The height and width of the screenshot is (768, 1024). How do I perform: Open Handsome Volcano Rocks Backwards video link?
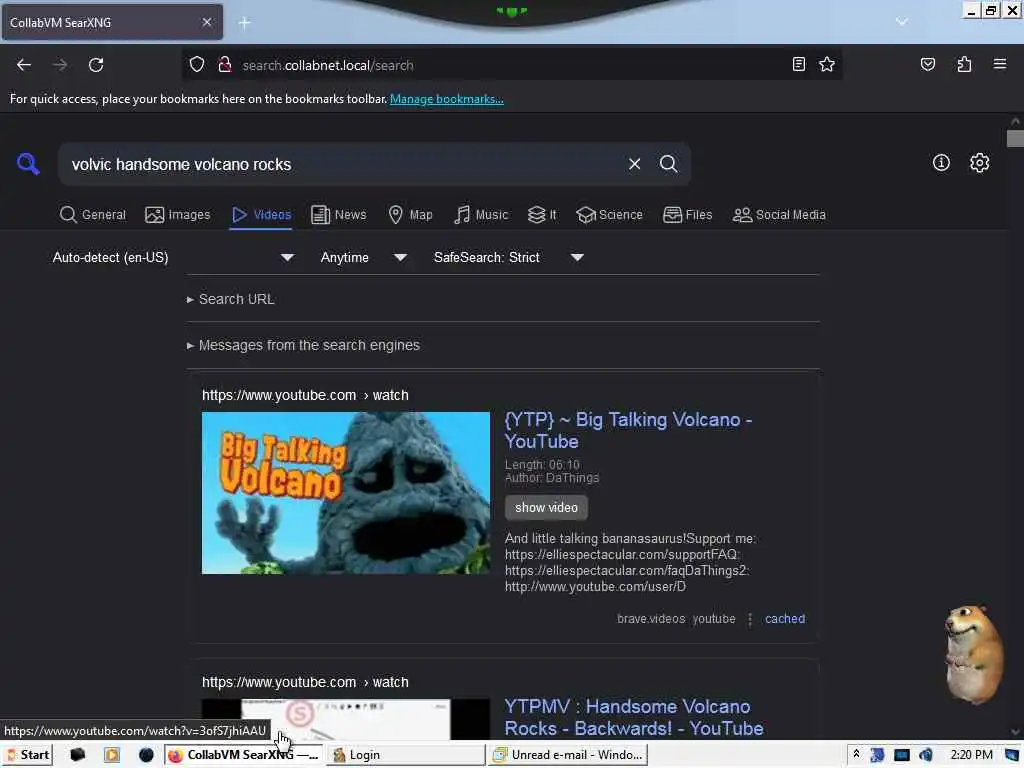633,717
